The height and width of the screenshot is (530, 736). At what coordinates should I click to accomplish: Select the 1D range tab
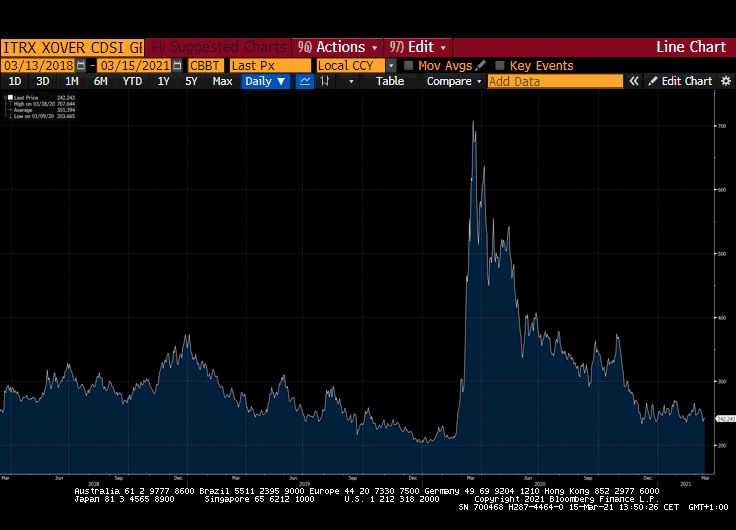point(15,81)
